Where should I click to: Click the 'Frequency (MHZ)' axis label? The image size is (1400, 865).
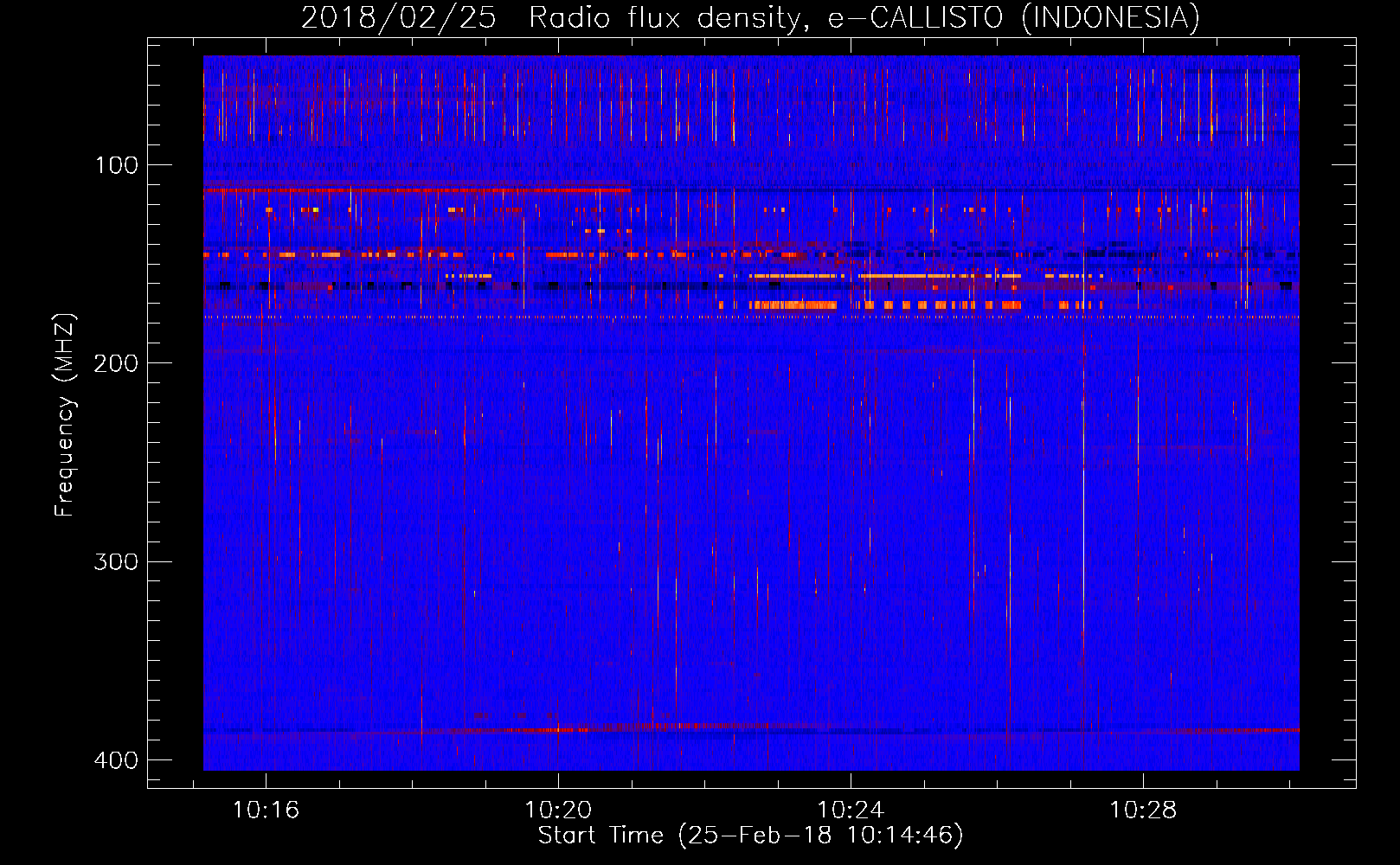[65, 415]
